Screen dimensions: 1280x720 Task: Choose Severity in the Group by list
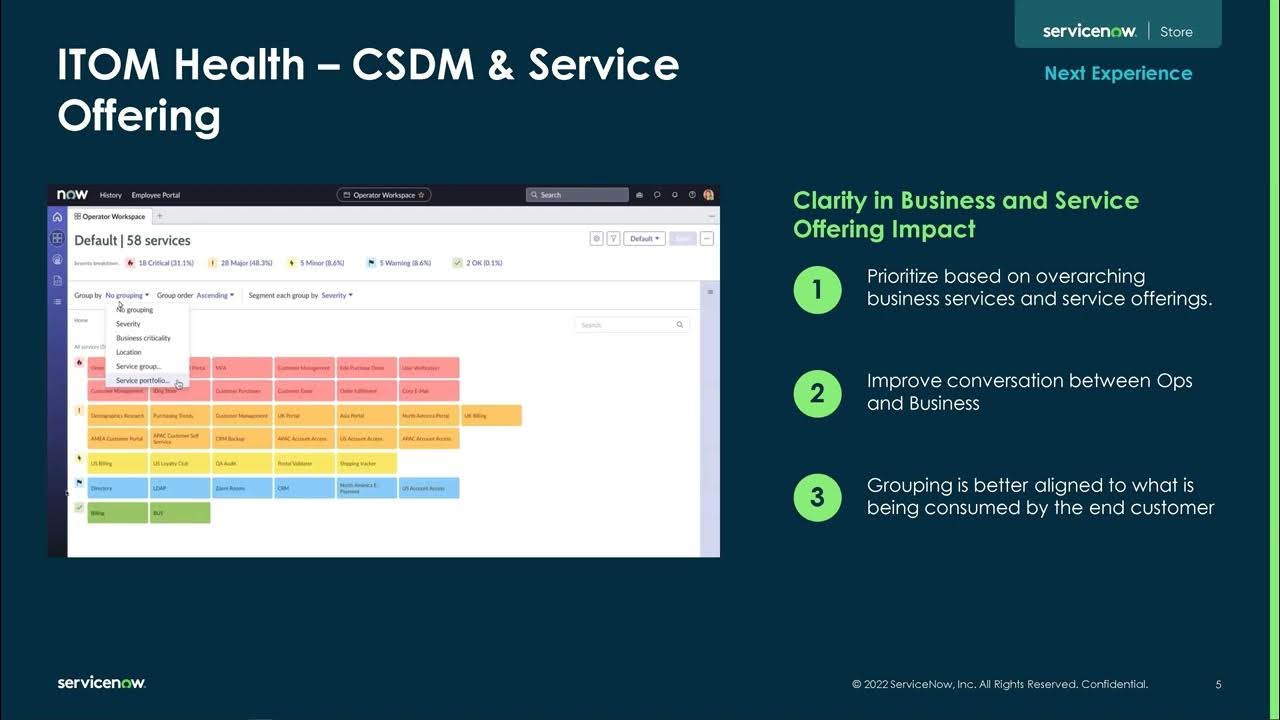pyautogui.click(x=128, y=324)
